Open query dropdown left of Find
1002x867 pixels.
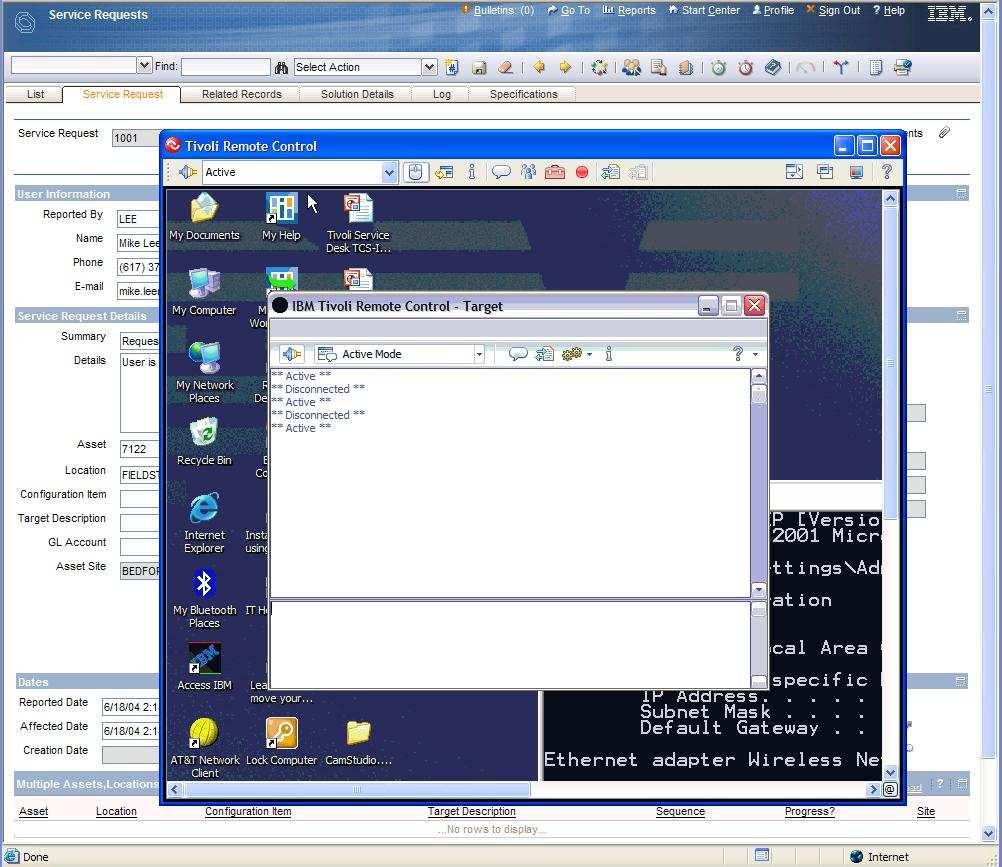(144, 65)
